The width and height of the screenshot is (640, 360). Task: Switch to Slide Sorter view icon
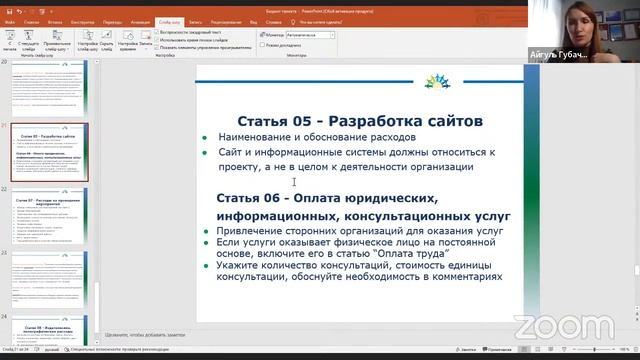(x=538, y=349)
